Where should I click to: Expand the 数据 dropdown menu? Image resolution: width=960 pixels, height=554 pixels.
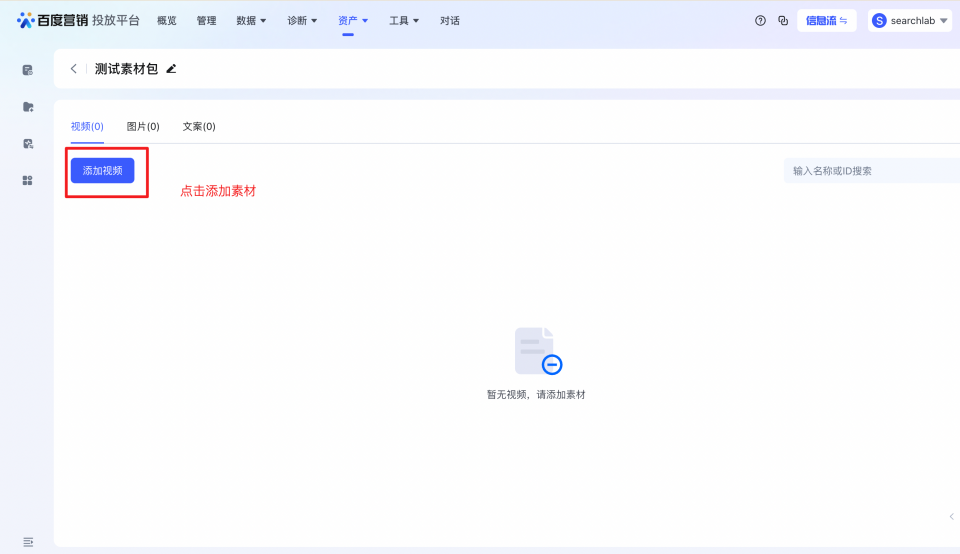[x=251, y=20]
